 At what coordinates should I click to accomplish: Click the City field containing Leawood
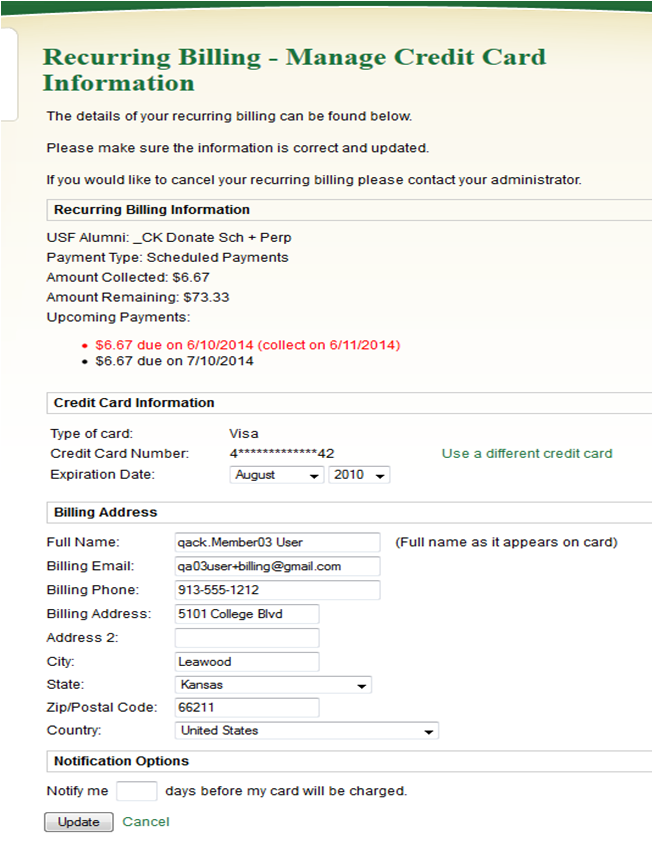246,661
